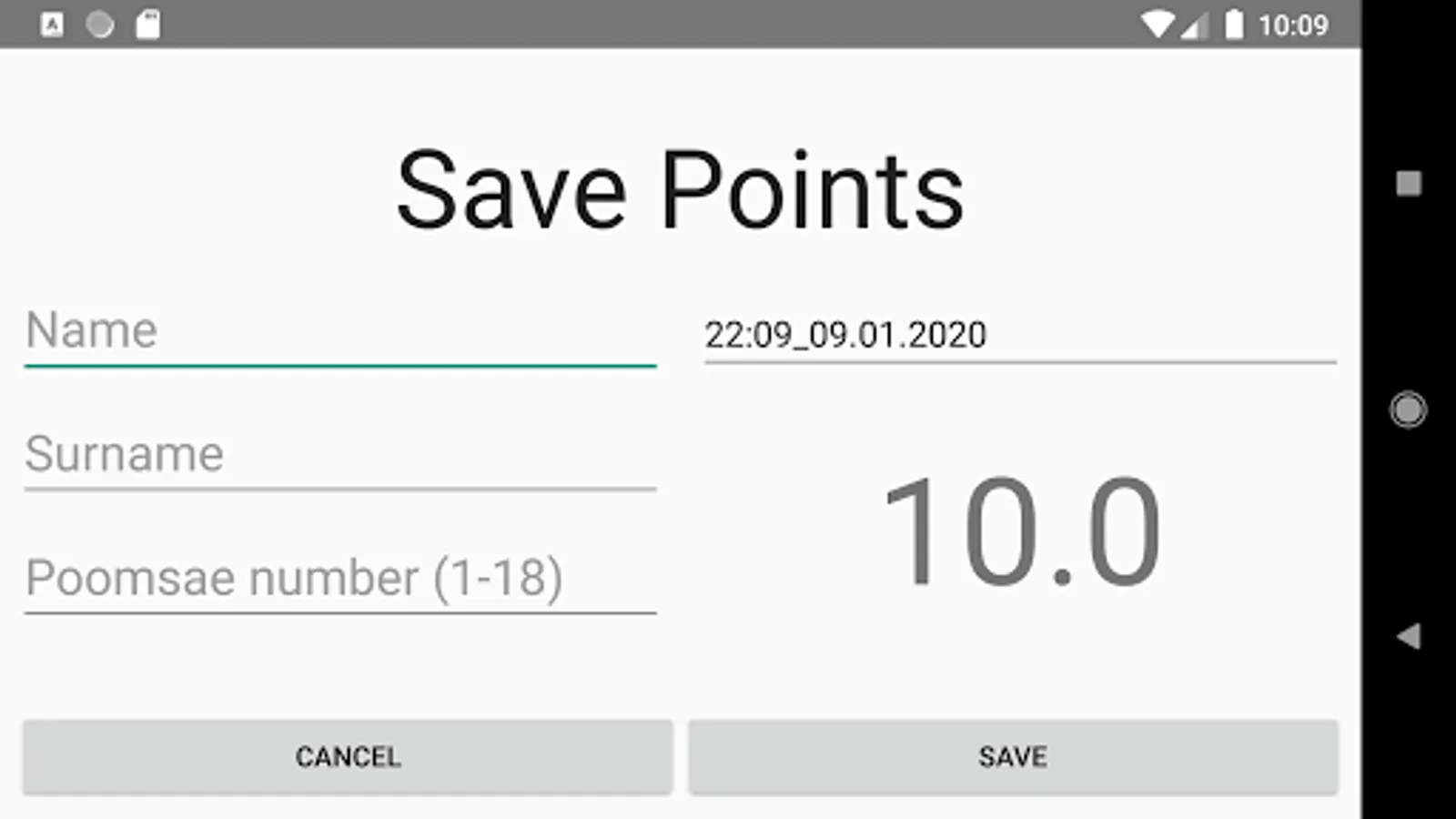Tap the Android back navigation triangle
The image size is (1456, 819).
pyautogui.click(x=1409, y=636)
